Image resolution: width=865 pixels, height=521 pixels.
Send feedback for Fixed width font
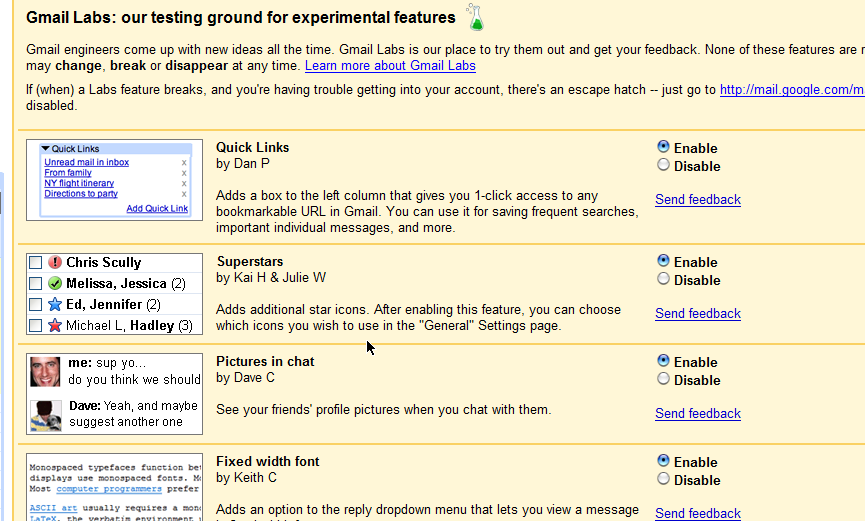tap(698, 513)
